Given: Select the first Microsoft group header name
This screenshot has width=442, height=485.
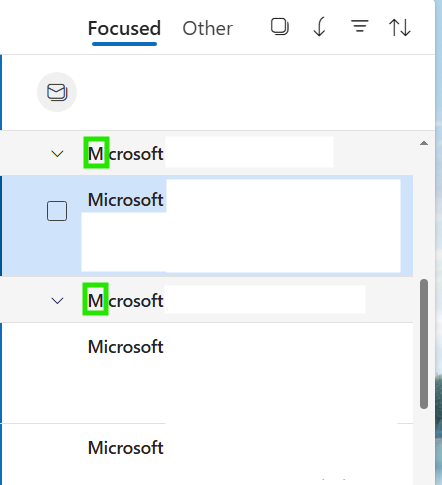Looking at the screenshot, I should click(125, 154).
